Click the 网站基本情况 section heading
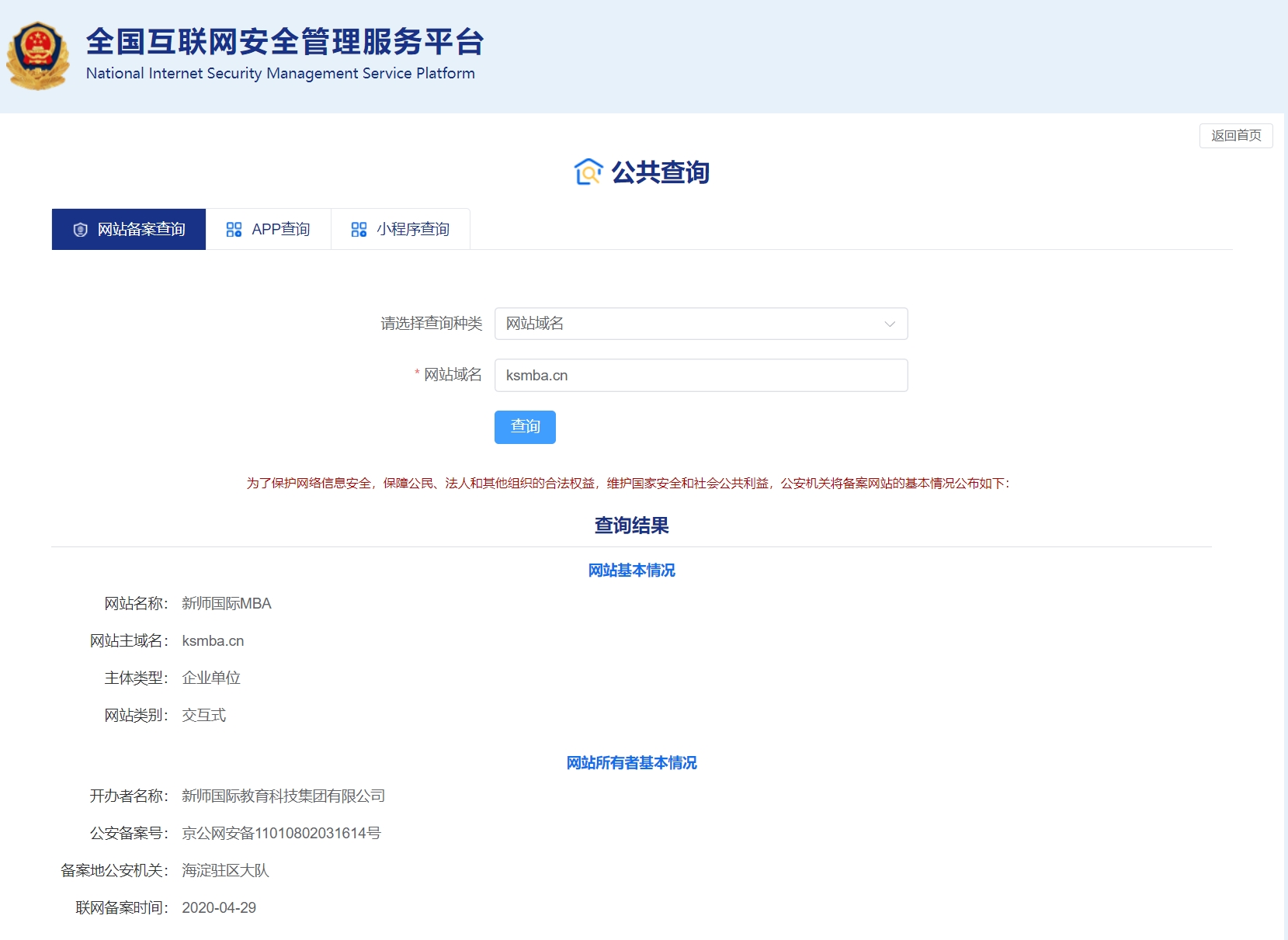The image size is (1288, 940). (631, 570)
